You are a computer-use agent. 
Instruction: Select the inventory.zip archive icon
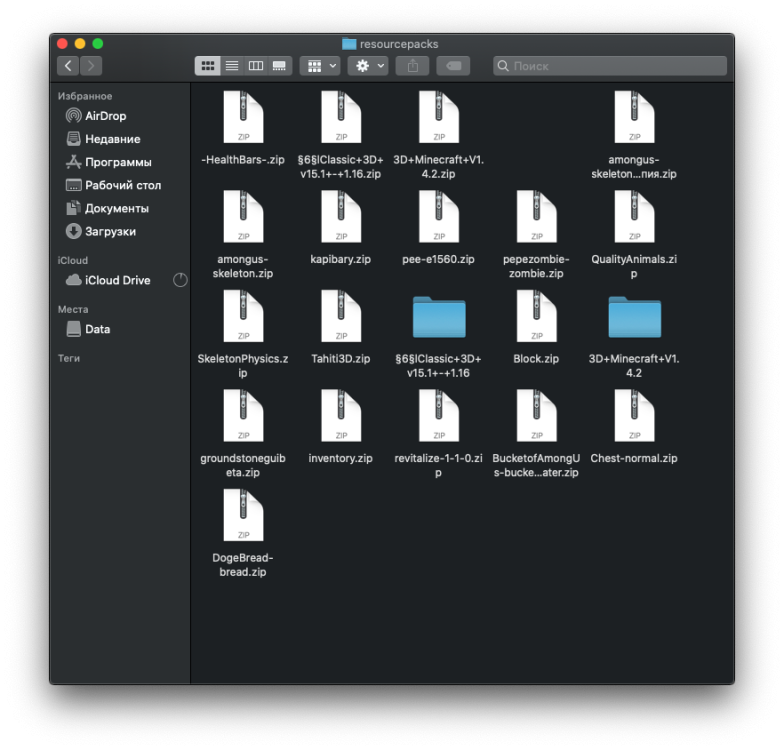pyautogui.click(x=340, y=416)
